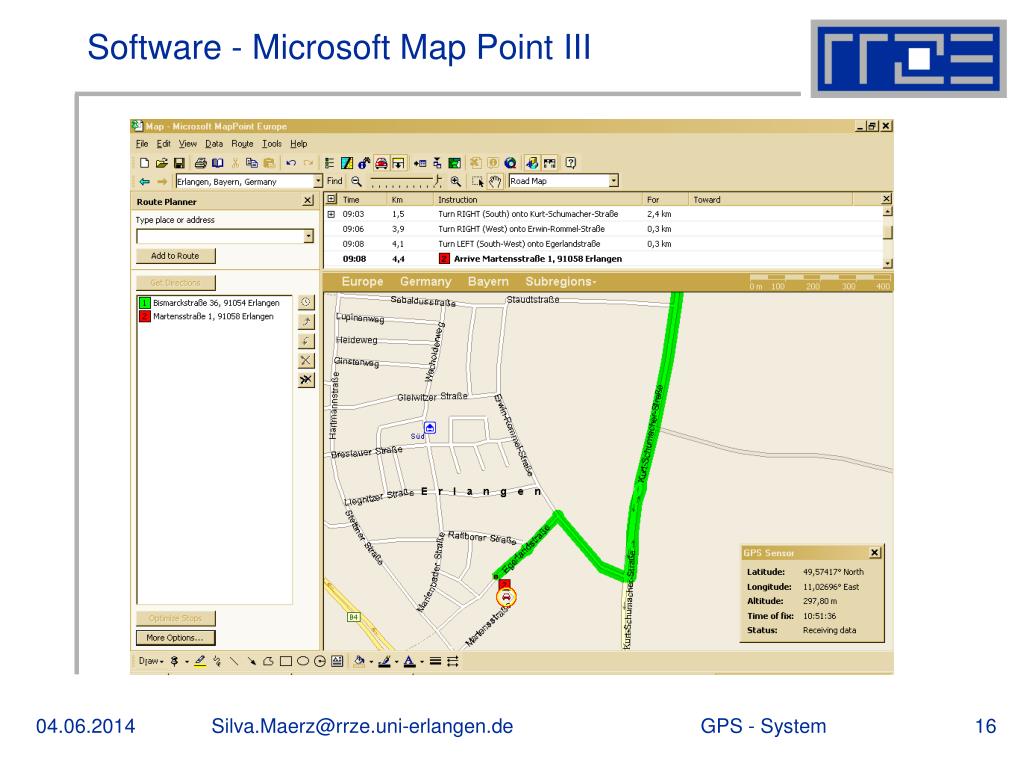Create a new map with New icon
The width and height of the screenshot is (1024, 768).
pyautogui.click(x=144, y=163)
